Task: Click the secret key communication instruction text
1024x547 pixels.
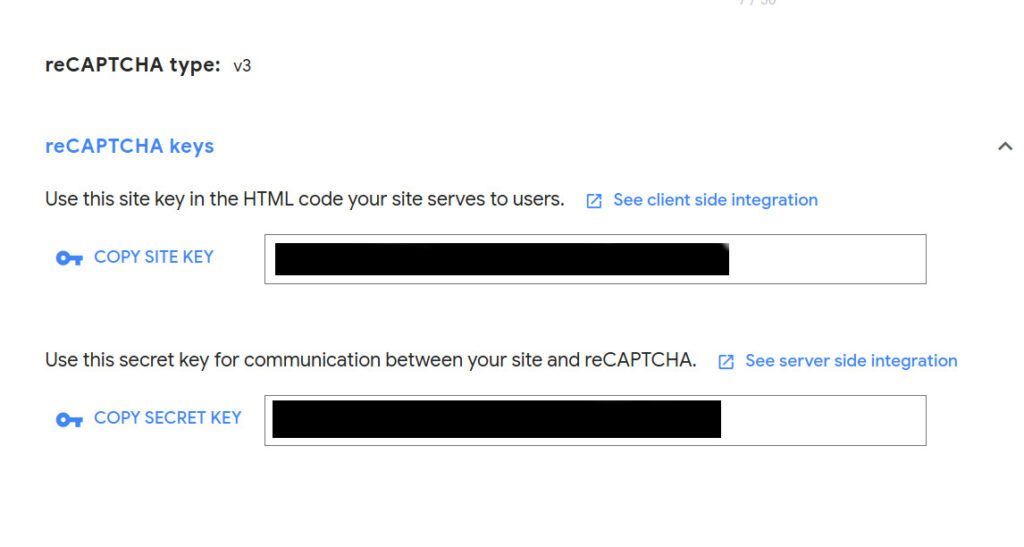Action: (x=370, y=360)
